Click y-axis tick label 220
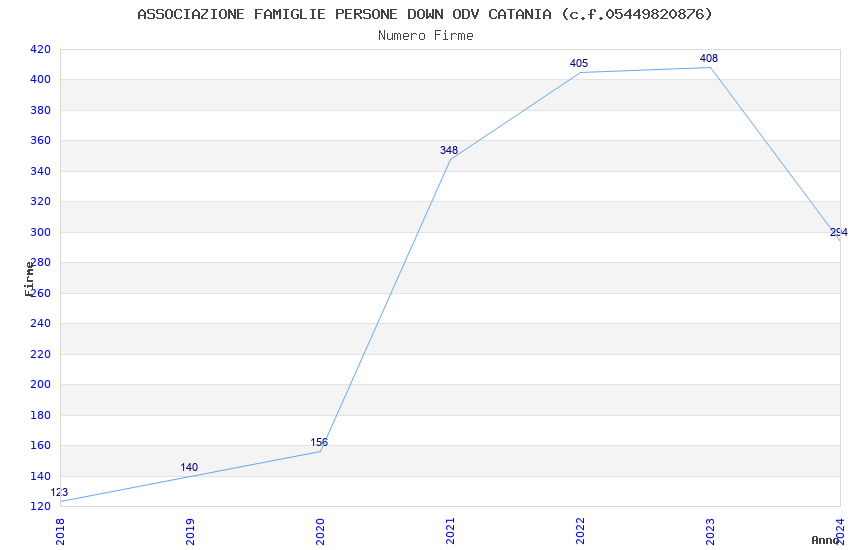 pos(40,354)
